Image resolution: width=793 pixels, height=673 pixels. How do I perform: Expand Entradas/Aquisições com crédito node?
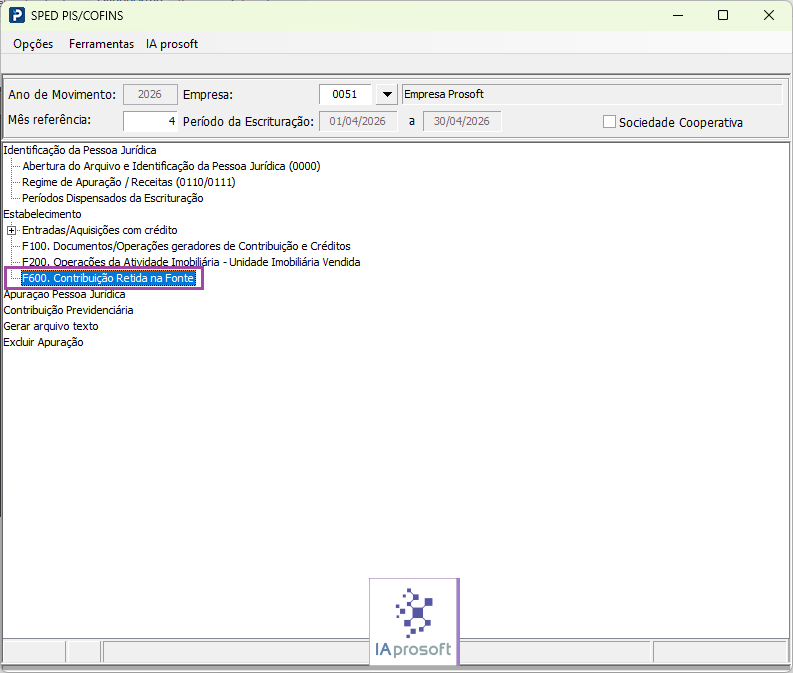[11, 231]
